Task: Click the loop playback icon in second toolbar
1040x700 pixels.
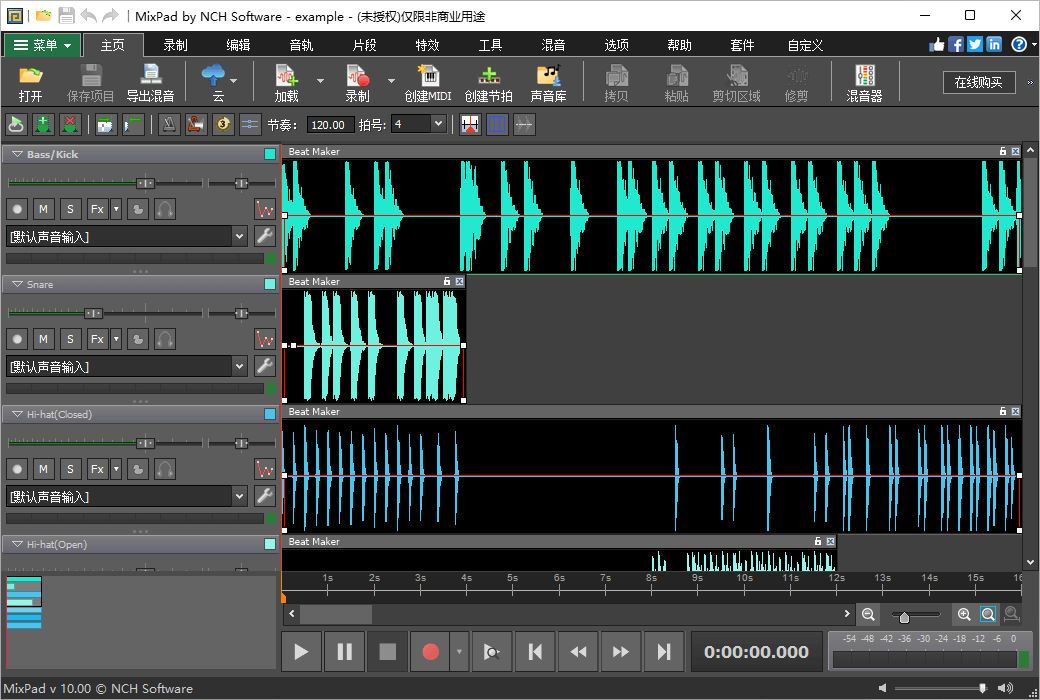Action: click(x=16, y=124)
